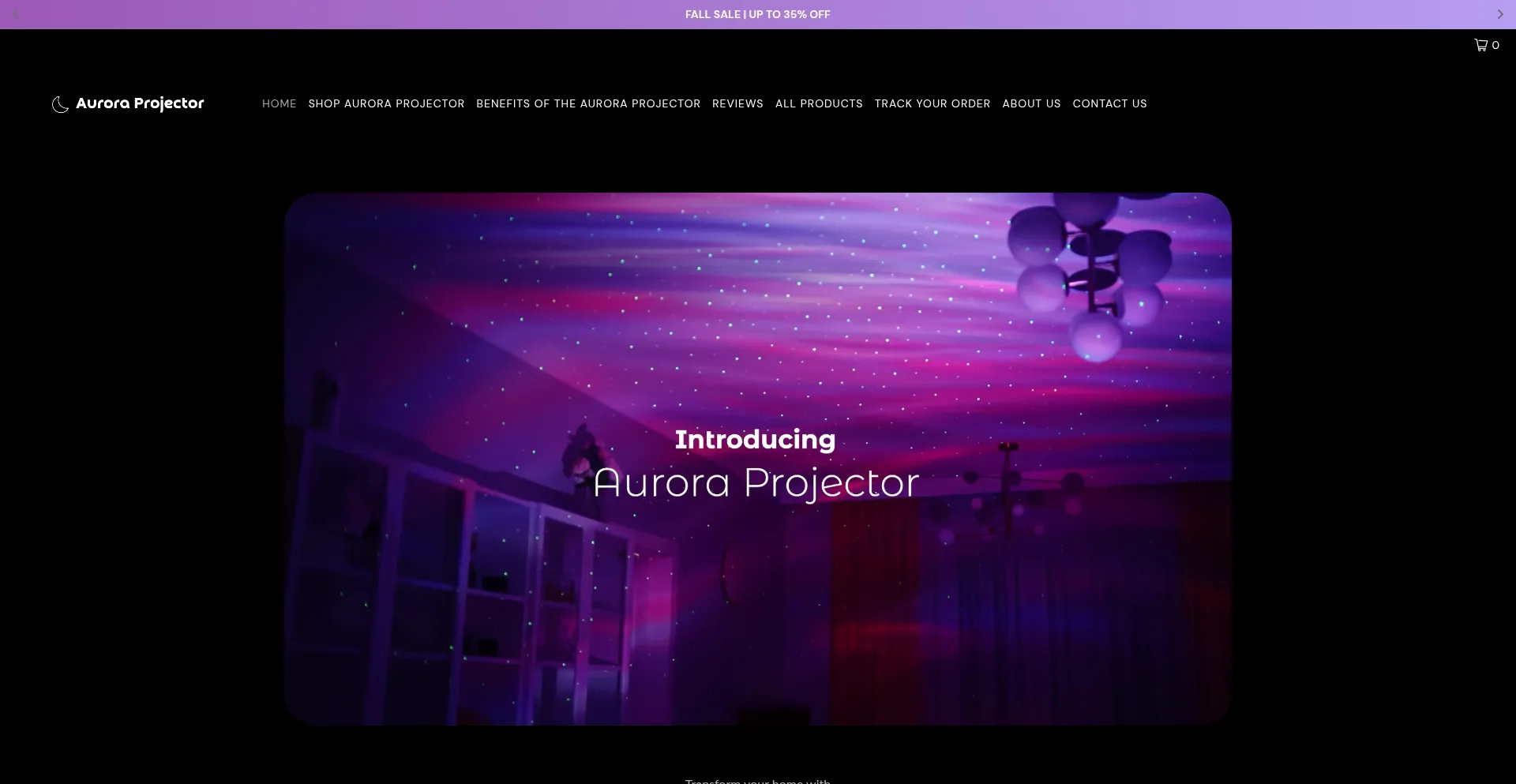Go to the Home menu item

280,103
